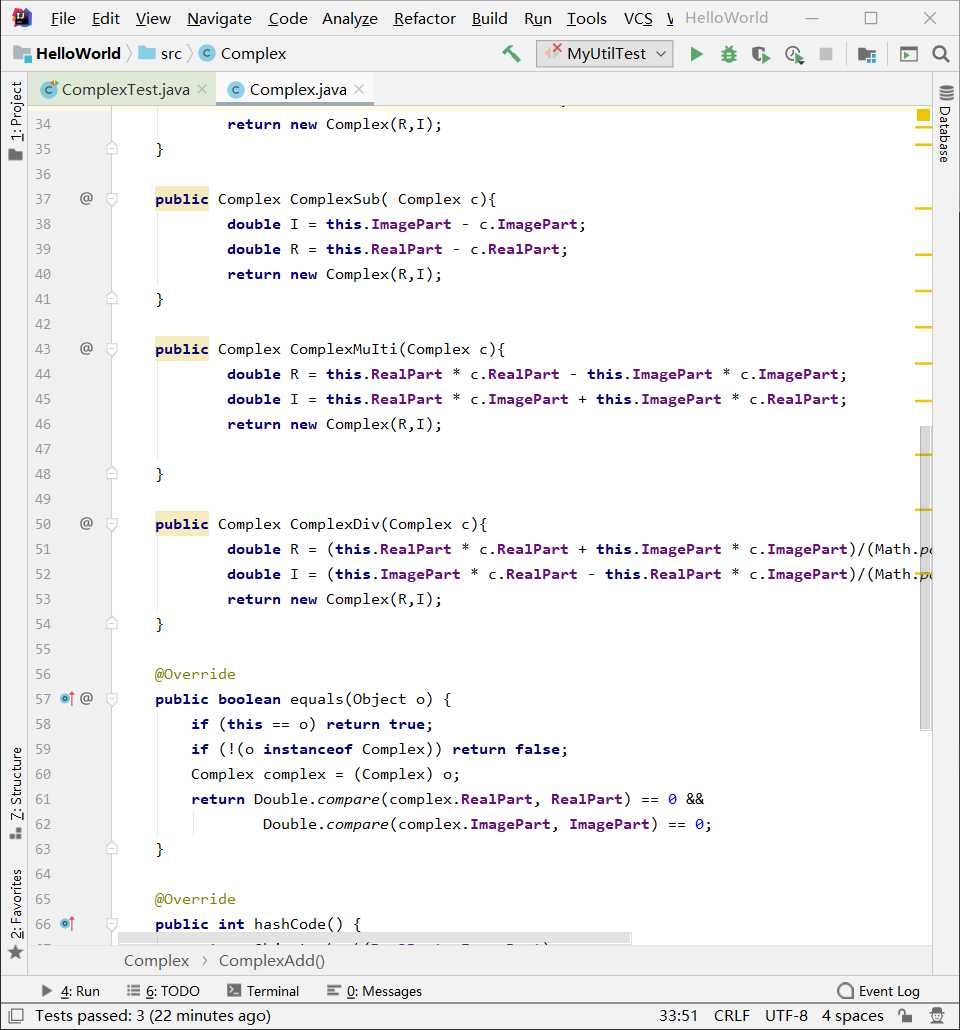The height and width of the screenshot is (1030, 960).
Task: Collapse the ComplexSub method fold on line 37
Action: pos(112,199)
